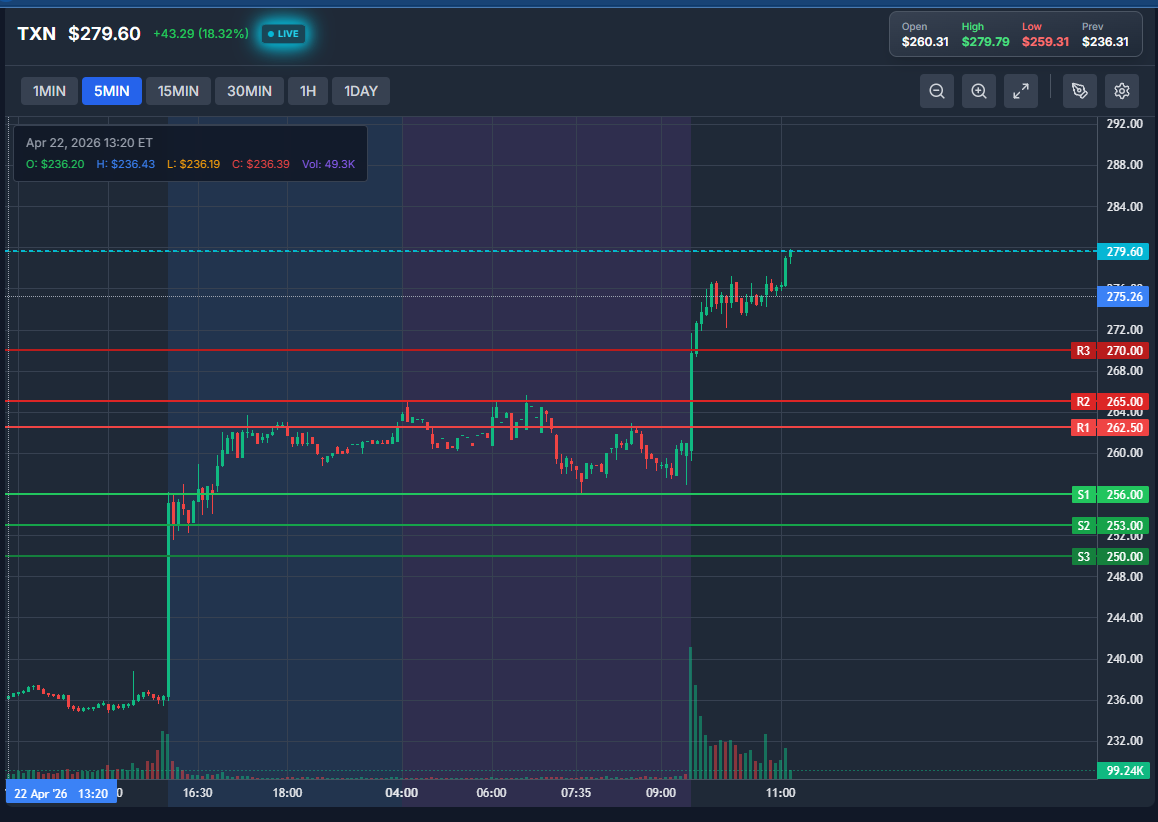The width and height of the screenshot is (1158, 822).
Task: Click the 99.24K volume axis tag
Action: [1123, 771]
